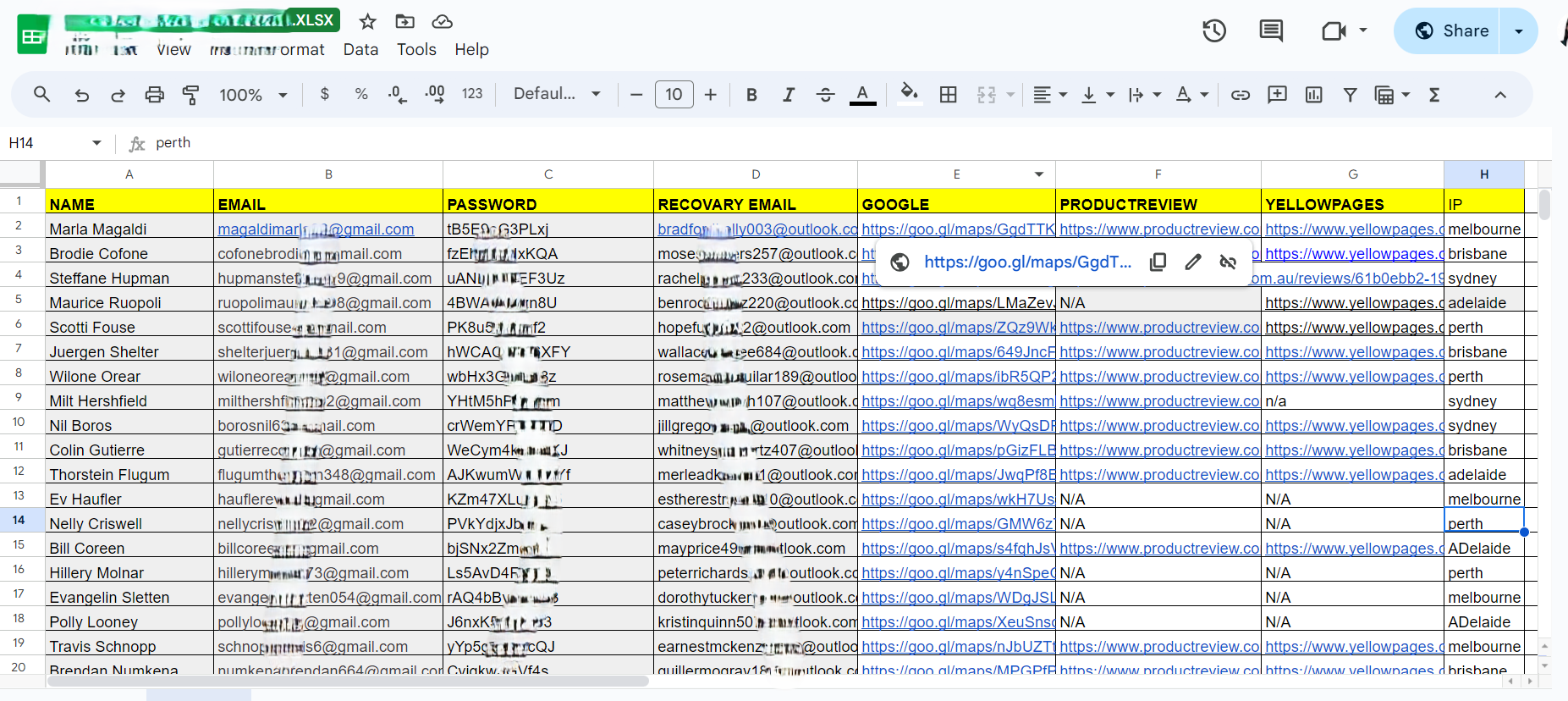
Task: Redo the last undone action
Action: 118,95
